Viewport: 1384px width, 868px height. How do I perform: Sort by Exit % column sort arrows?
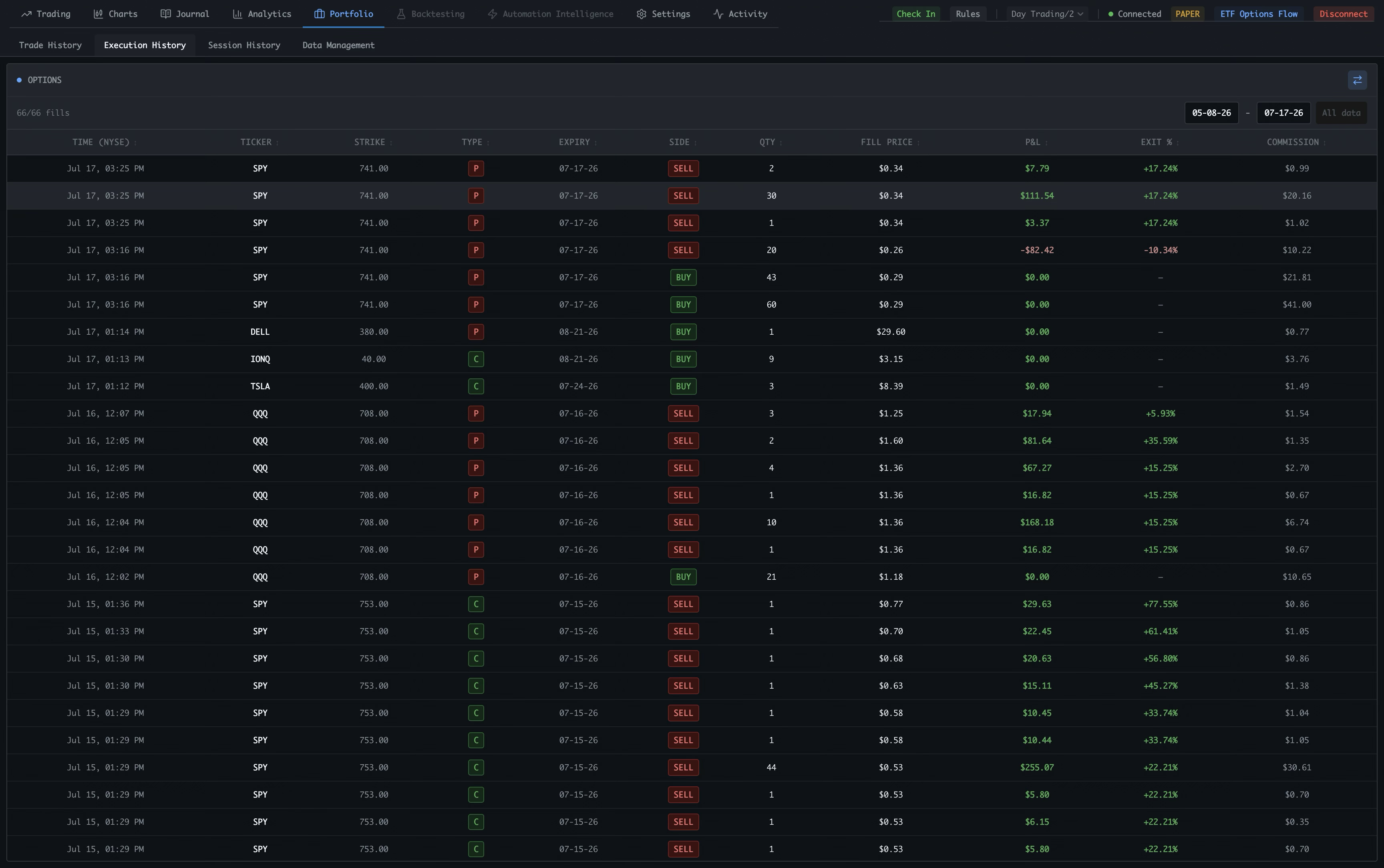pos(1178,143)
